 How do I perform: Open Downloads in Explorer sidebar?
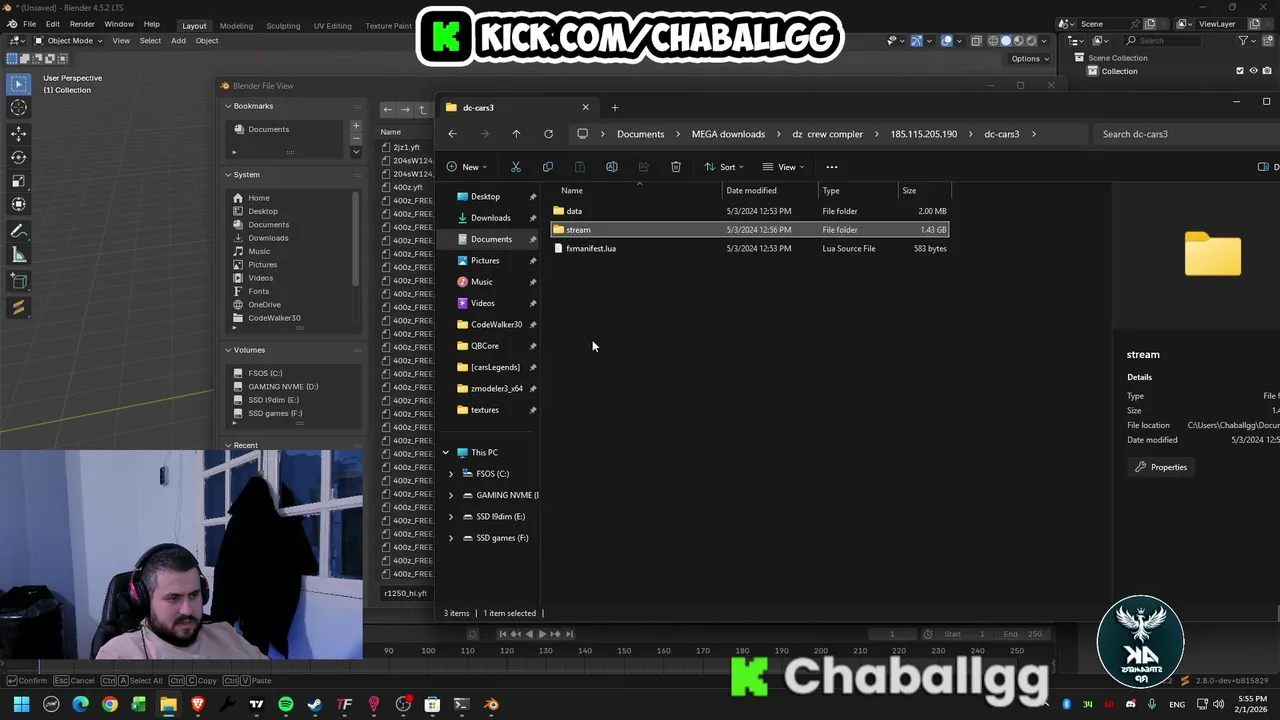click(490, 218)
